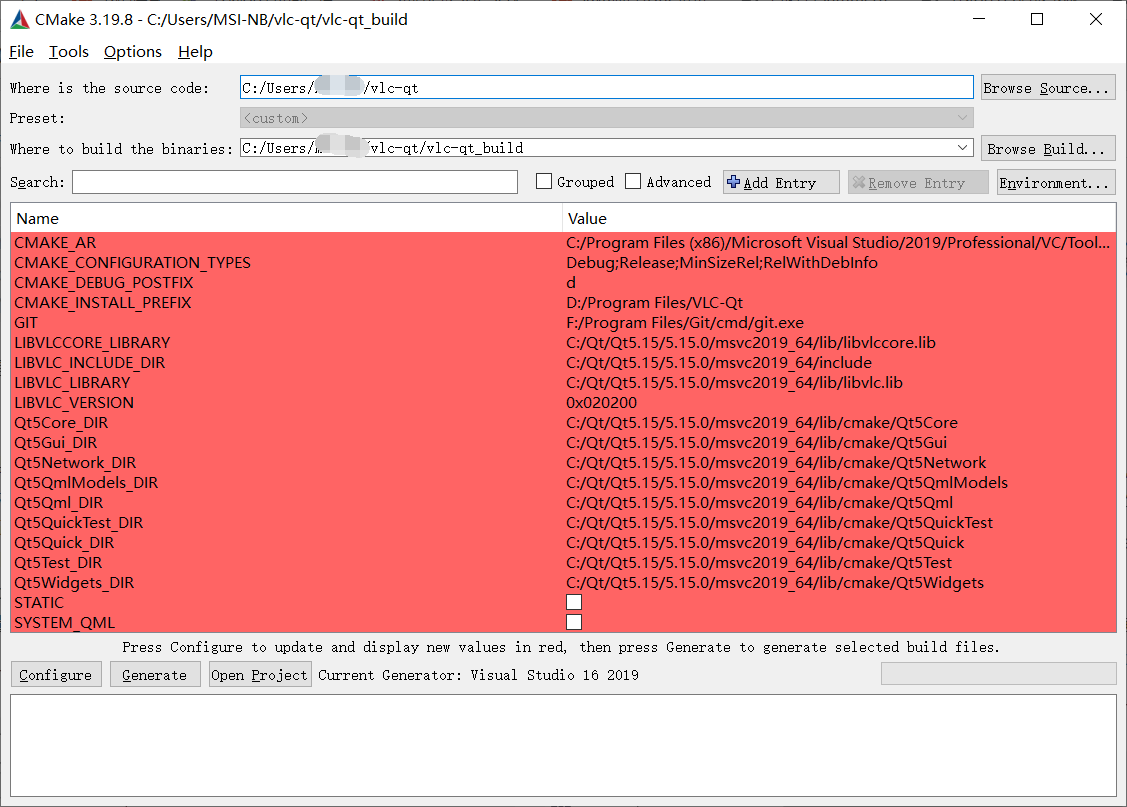Open the Preset dropdown
Viewport: 1127px width, 807px height.
pos(960,117)
